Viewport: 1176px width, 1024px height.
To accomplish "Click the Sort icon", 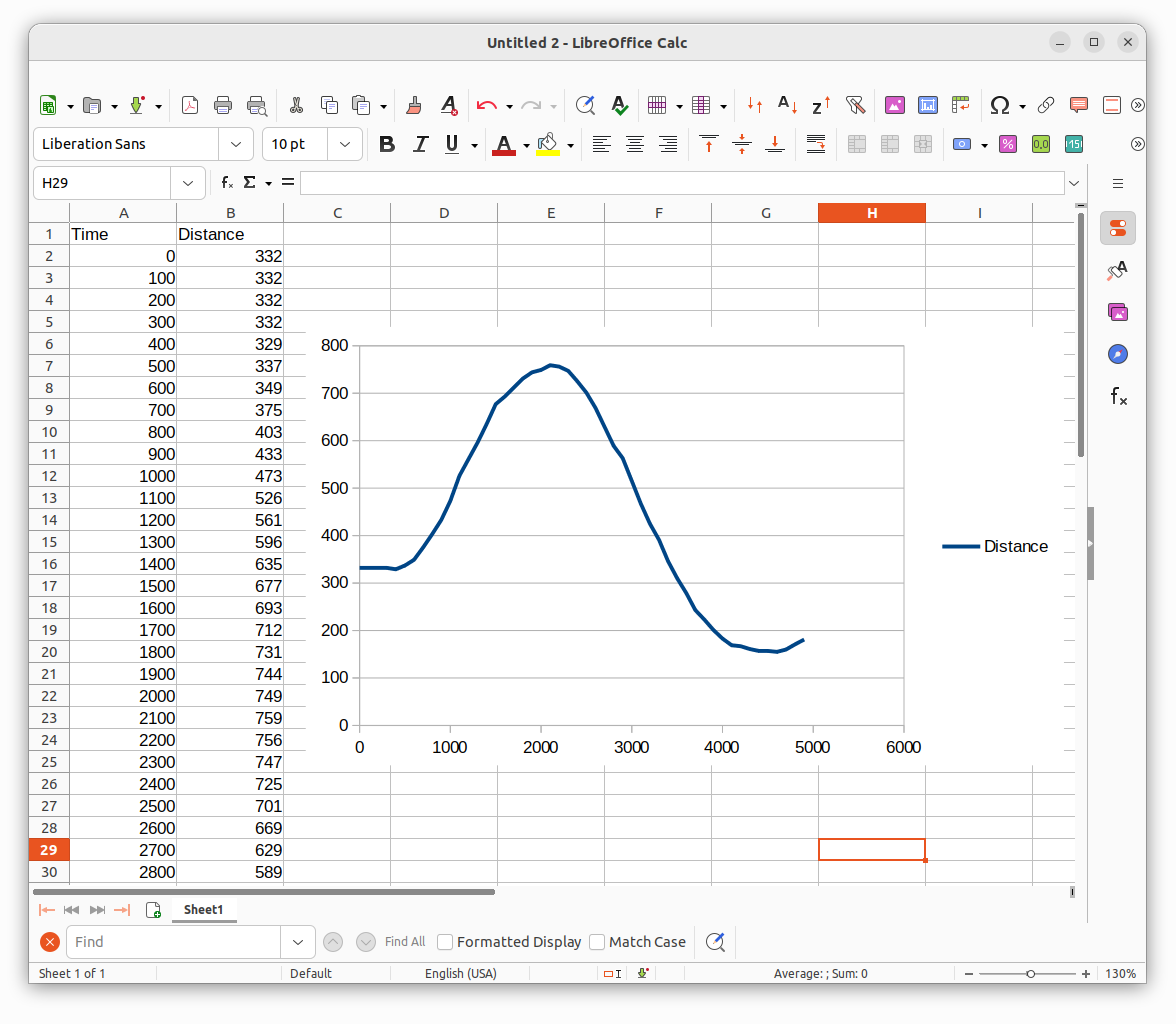I will click(754, 106).
